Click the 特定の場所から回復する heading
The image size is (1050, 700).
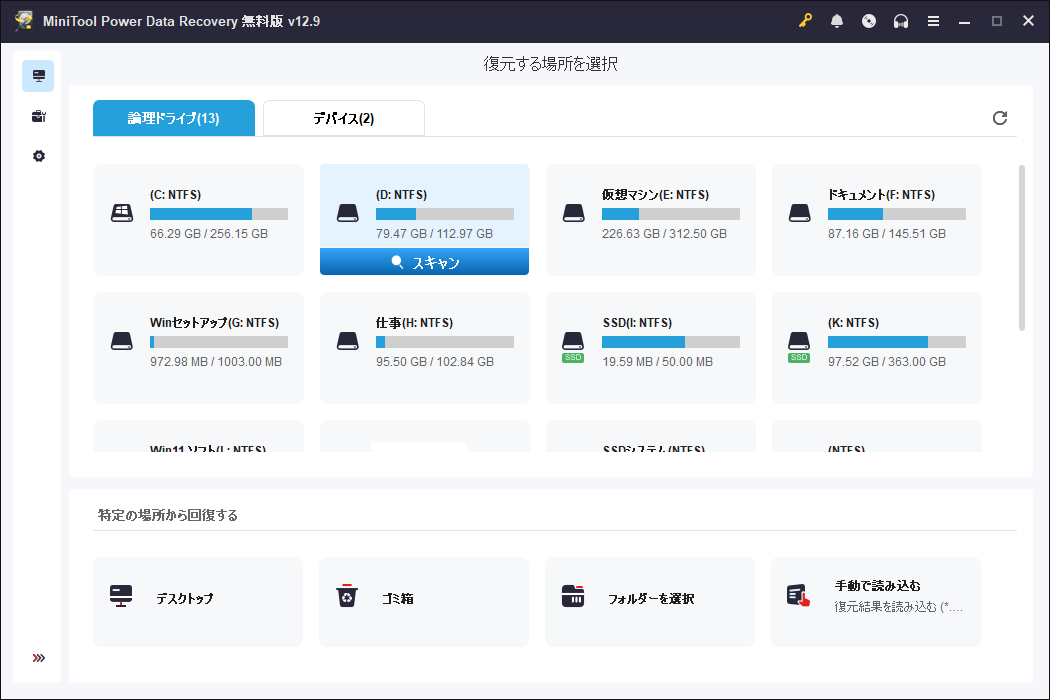167,515
